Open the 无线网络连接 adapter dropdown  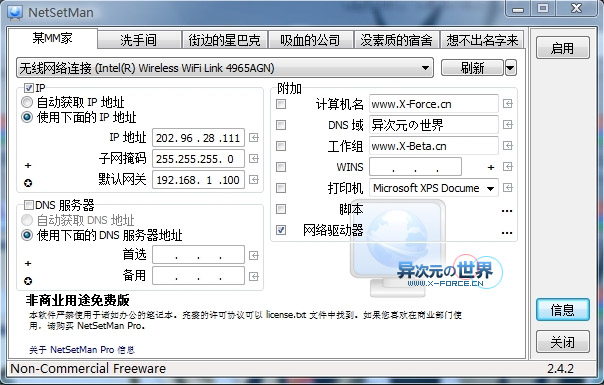[x=225, y=68]
